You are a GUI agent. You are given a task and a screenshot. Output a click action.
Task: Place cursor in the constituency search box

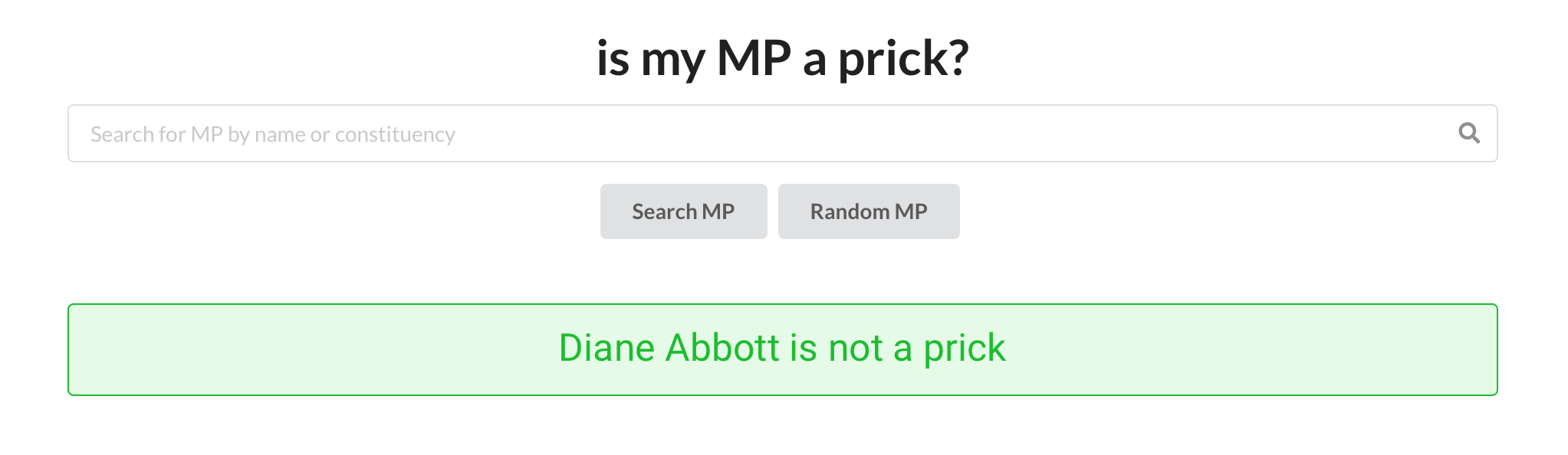[782, 133]
